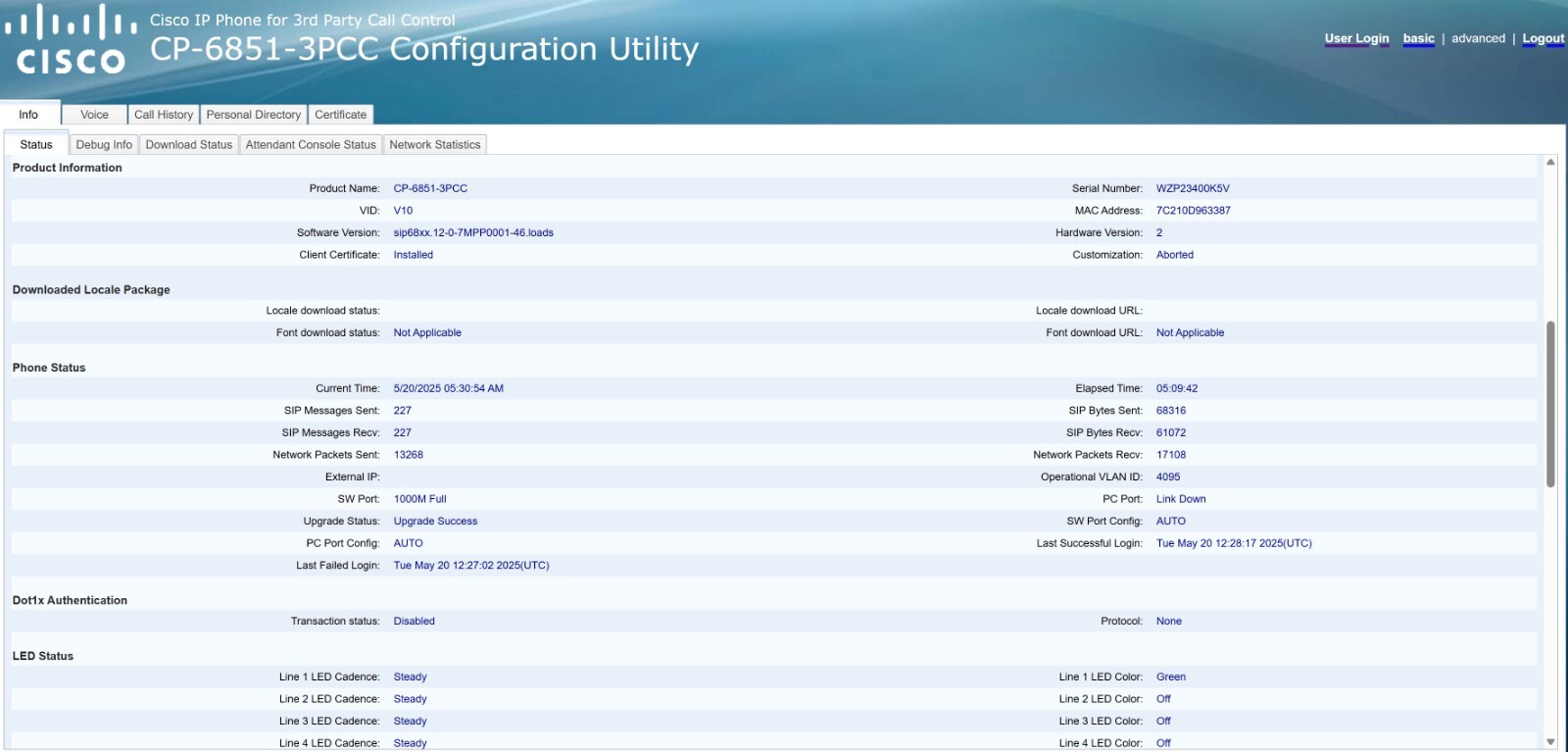Click Line 1 LED Cadence value Steady
This screenshot has width=1568, height=752.
410,677
